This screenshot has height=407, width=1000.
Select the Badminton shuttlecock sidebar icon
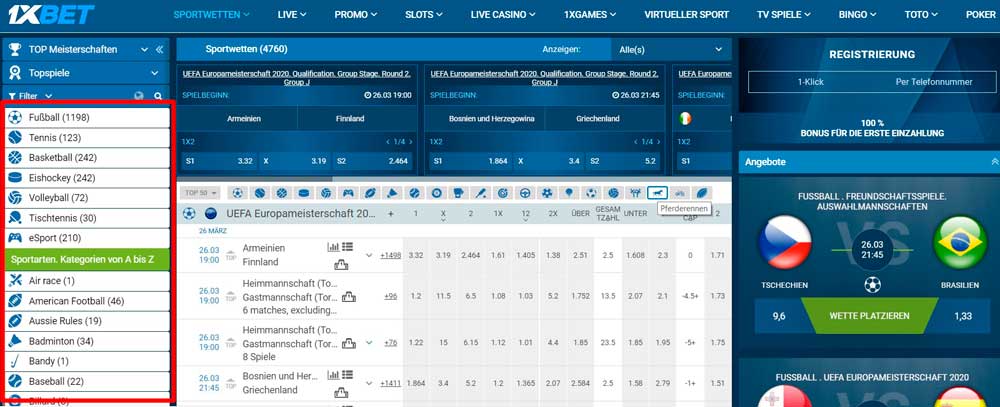pyautogui.click(x=15, y=341)
